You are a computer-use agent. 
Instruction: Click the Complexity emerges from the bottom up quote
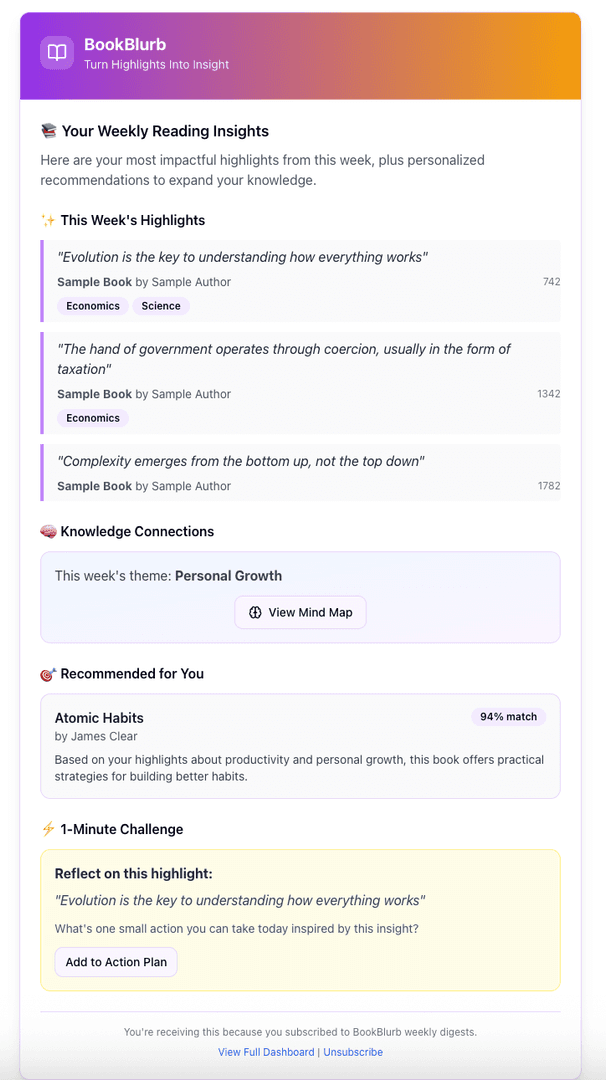(x=241, y=461)
